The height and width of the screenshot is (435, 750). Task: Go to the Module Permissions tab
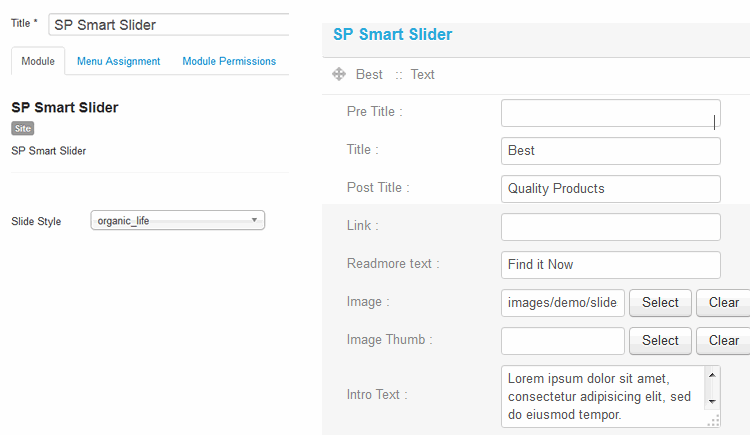[229, 61]
